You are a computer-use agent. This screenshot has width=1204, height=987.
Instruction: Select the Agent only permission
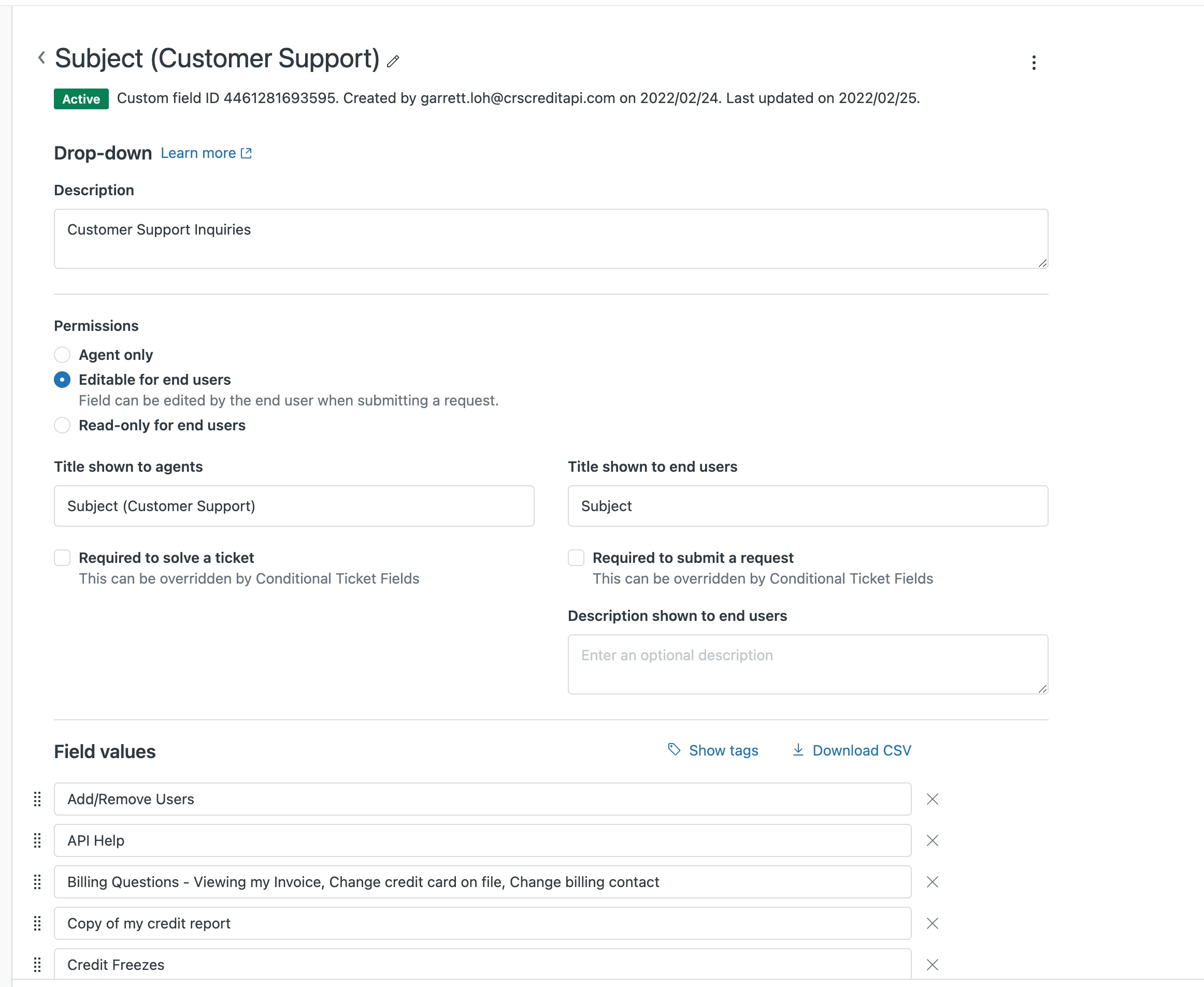[x=62, y=355]
